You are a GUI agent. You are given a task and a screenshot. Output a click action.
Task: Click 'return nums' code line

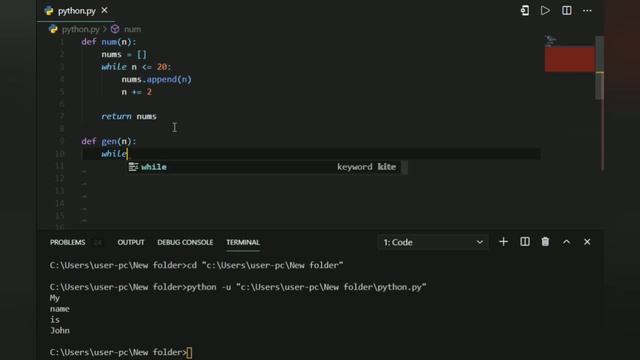pyautogui.click(x=129, y=117)
